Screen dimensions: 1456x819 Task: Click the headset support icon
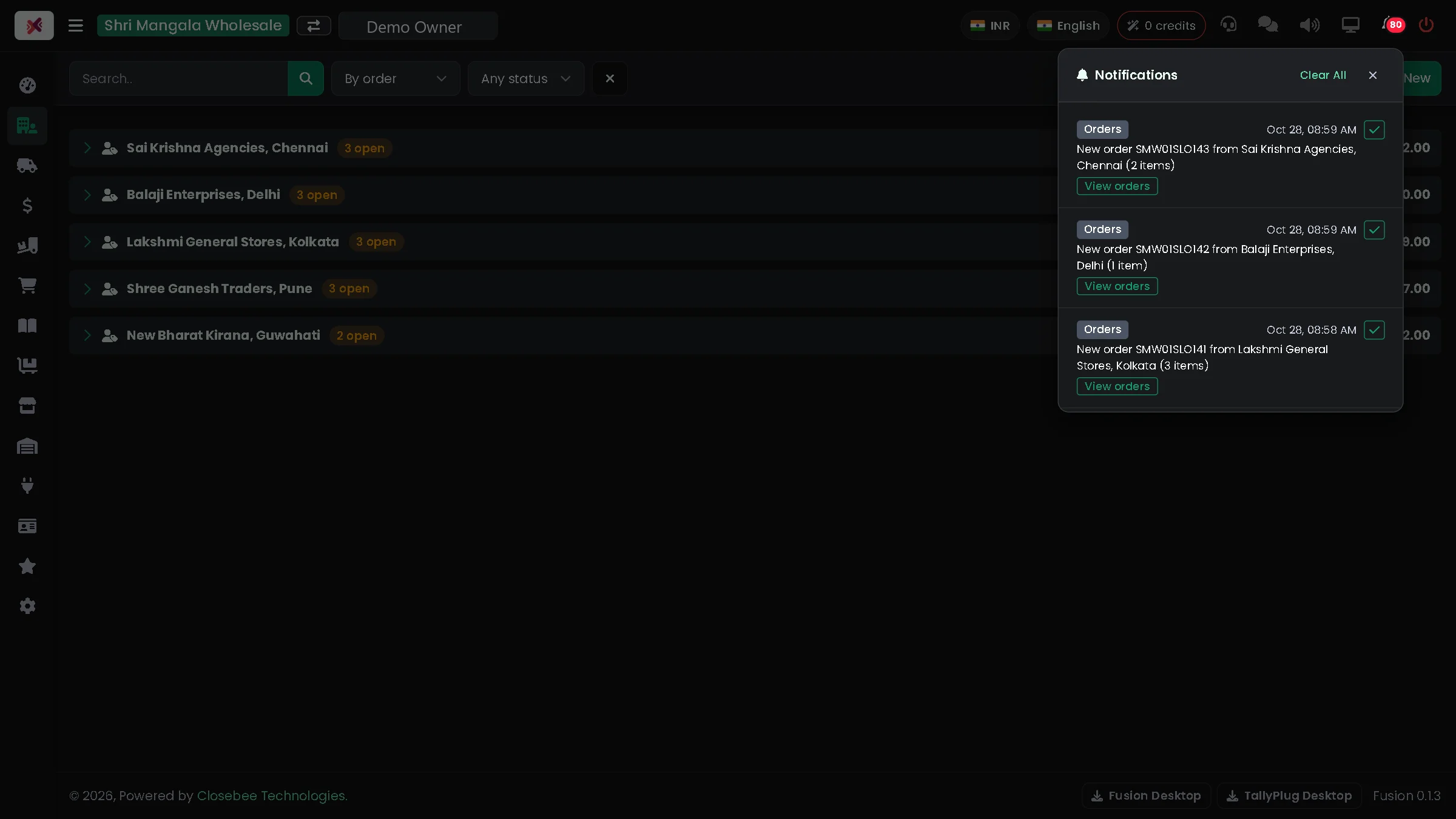(x=1228, y=25)
